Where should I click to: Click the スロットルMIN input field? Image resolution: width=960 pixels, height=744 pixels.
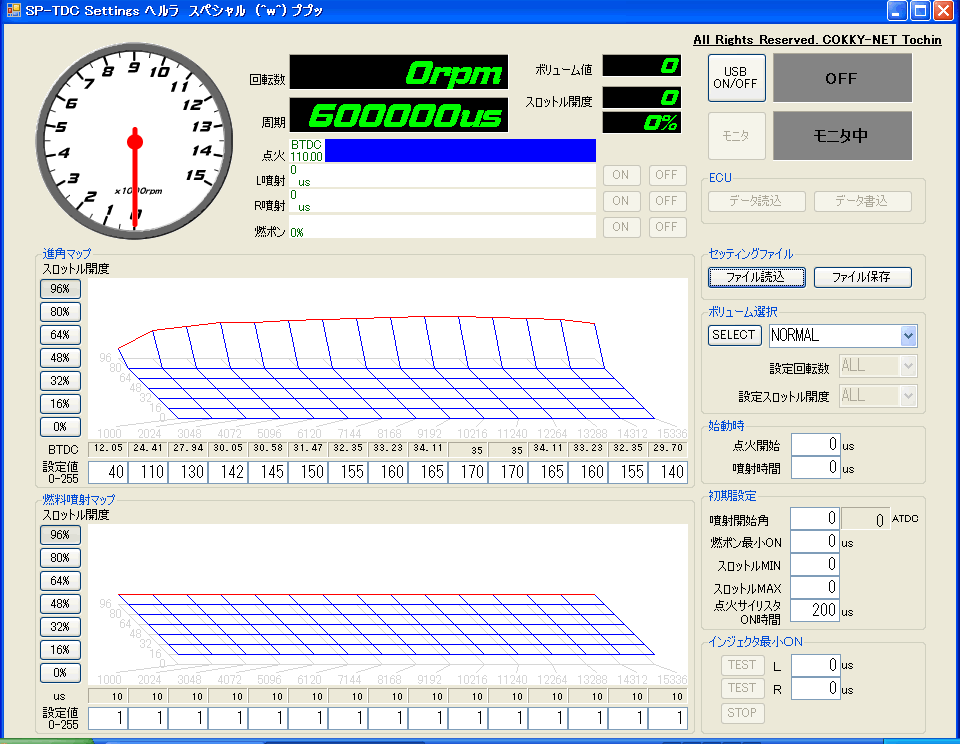pos(815,565)
